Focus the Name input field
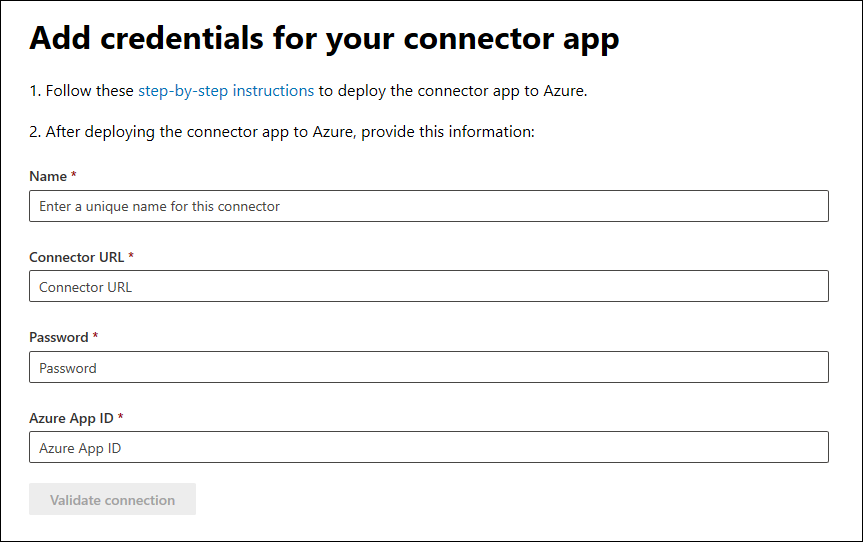 [429, 206]
